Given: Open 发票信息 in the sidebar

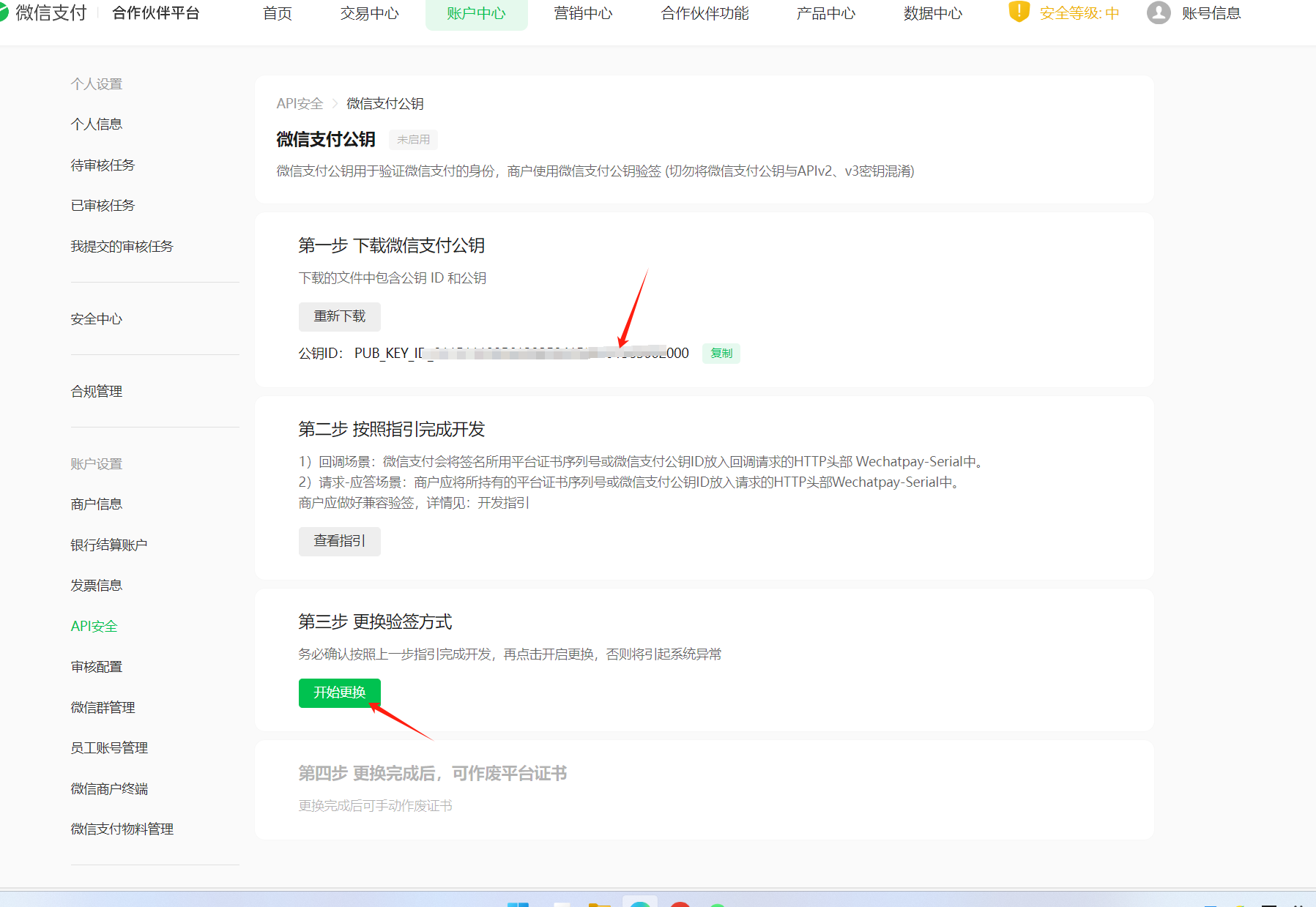Looking at the screenshot, I should [x=97, y=586].
